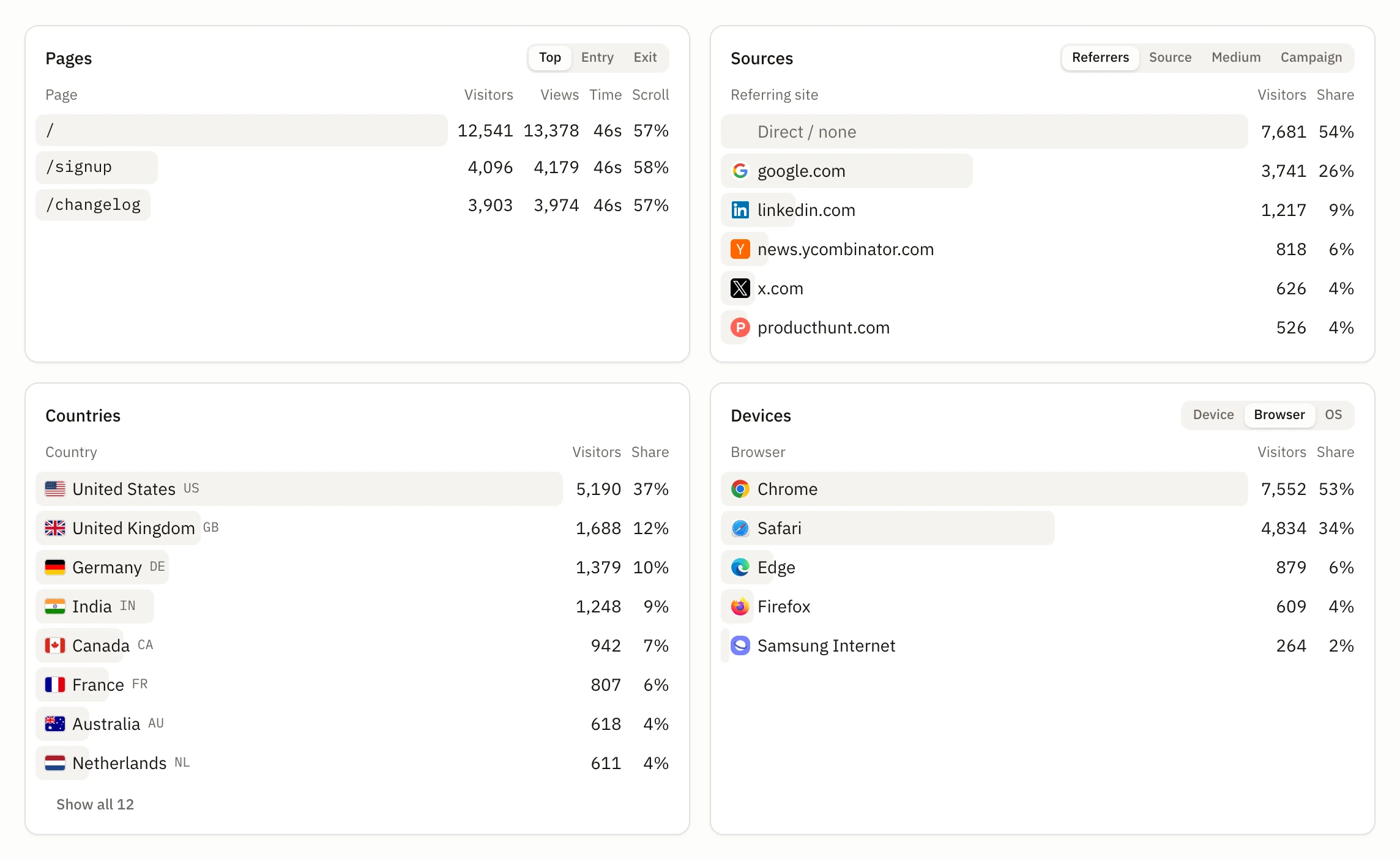Click the 12,541 visitors value

(x=485, y=130)
